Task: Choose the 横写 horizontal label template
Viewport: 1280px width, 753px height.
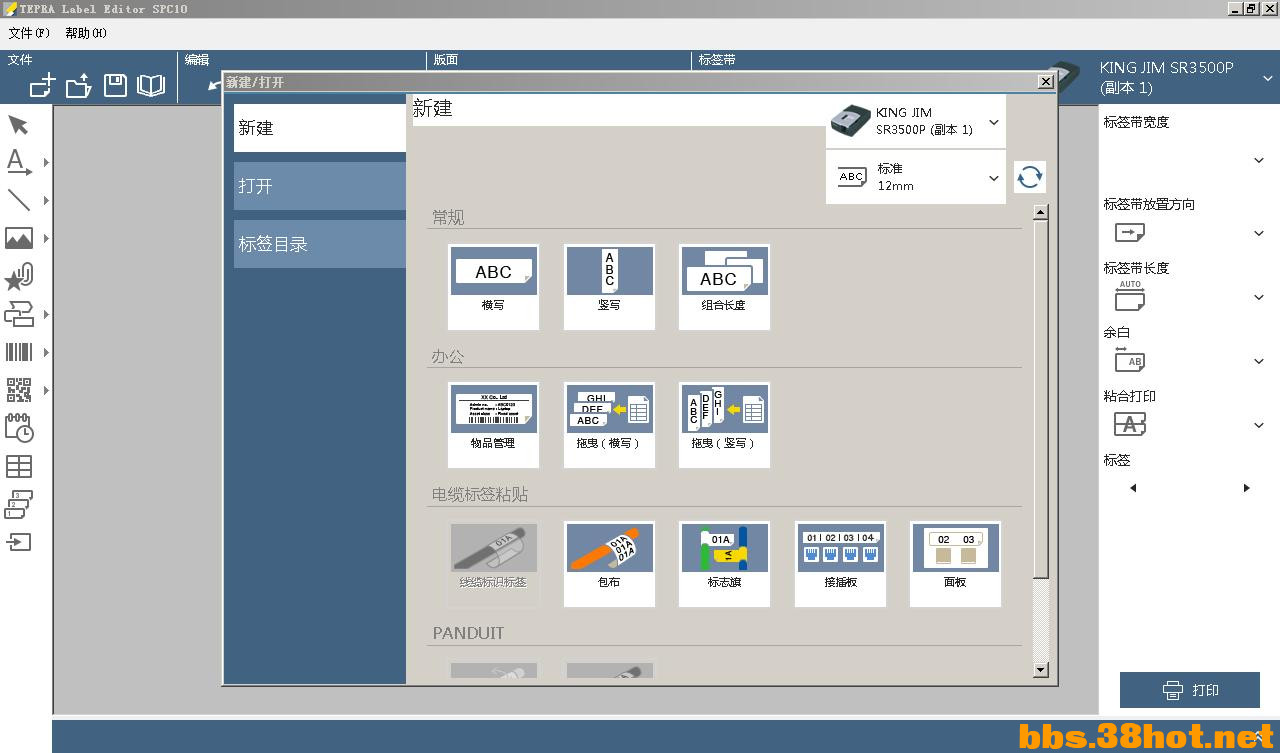Action: [493, 287]
